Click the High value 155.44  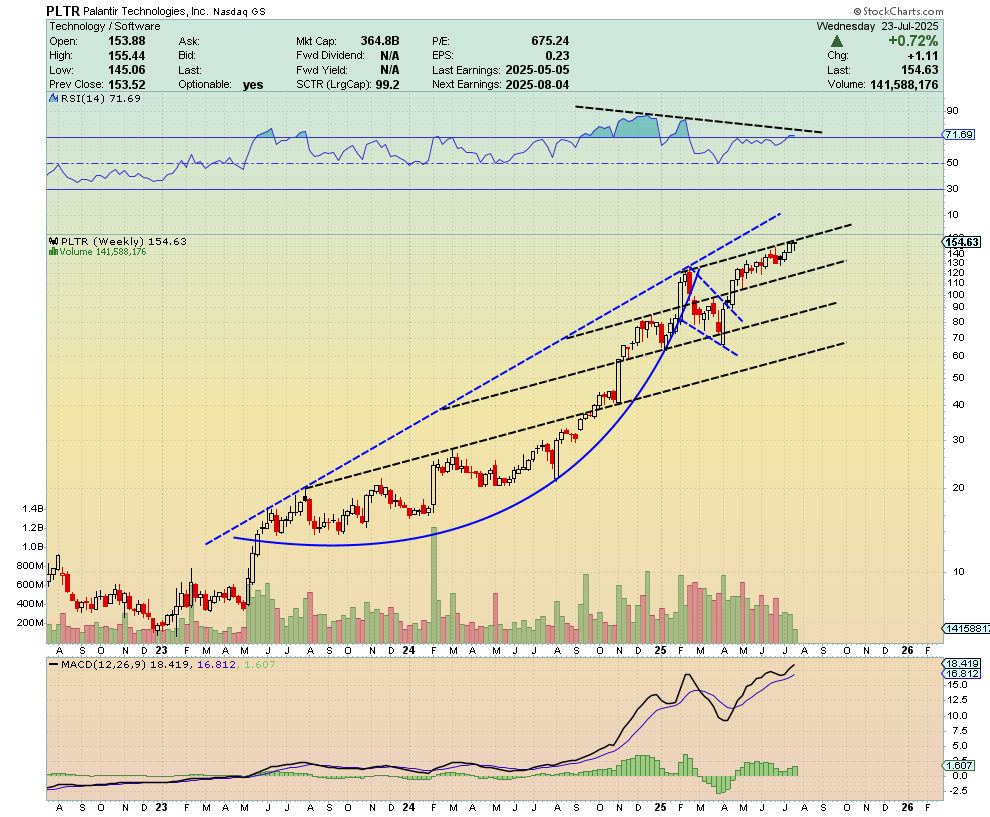click(x=127, y=56)
